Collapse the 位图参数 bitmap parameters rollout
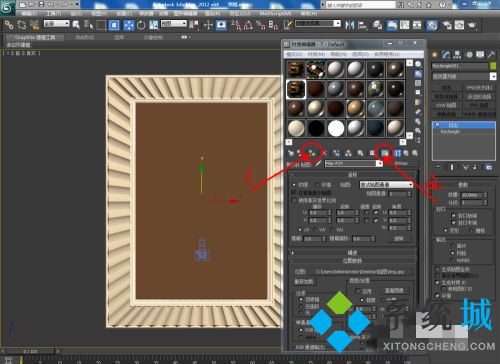Screen dimensions: 500x364 [x=353, y=260]
